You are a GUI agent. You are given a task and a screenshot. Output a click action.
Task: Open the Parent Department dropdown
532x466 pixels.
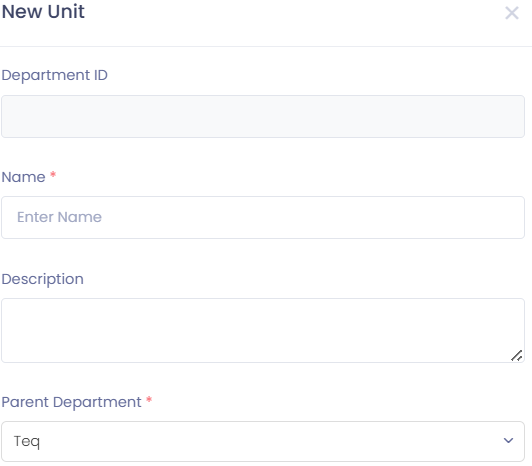[263, 441]
